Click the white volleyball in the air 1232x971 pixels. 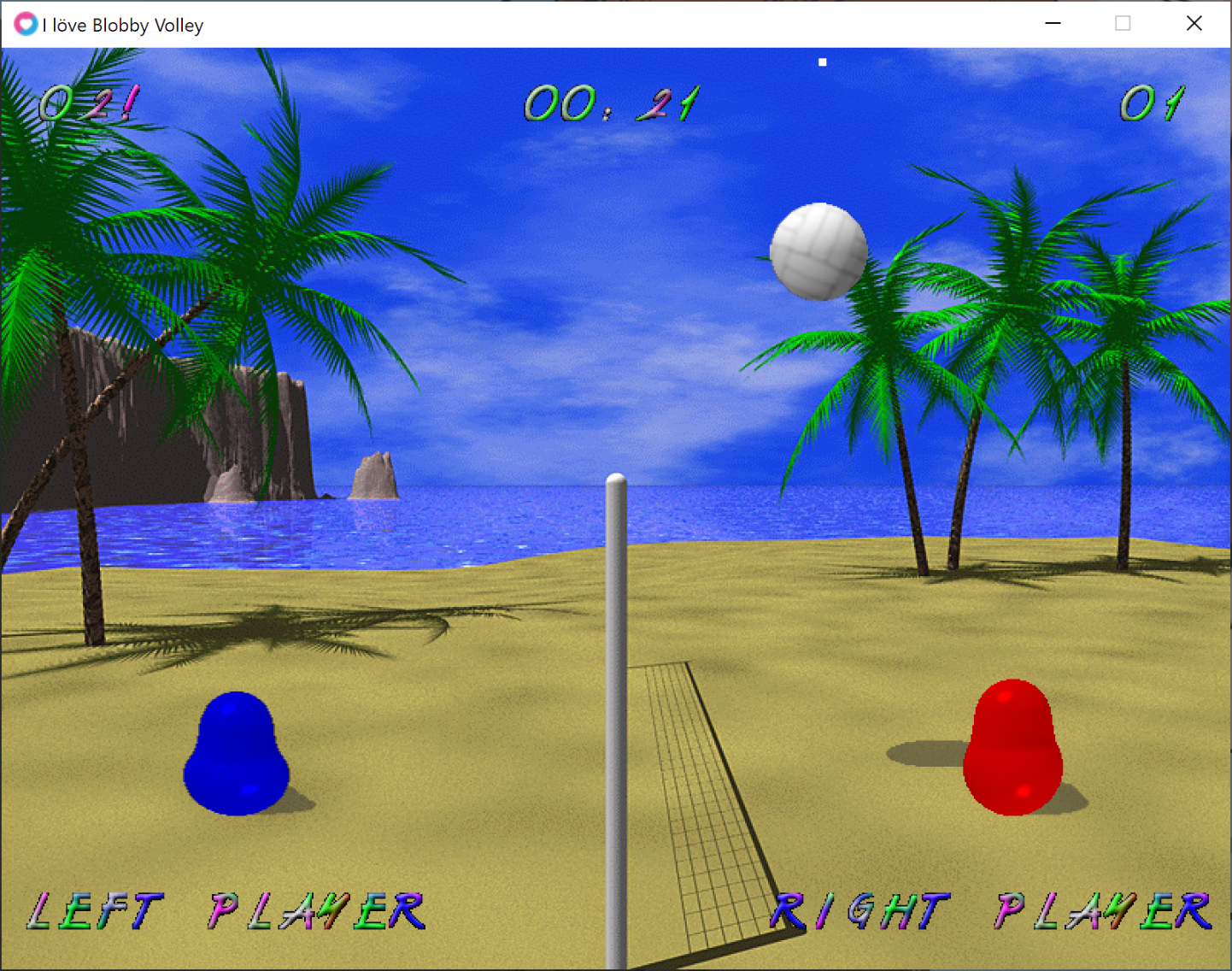(x=818, y=251)
